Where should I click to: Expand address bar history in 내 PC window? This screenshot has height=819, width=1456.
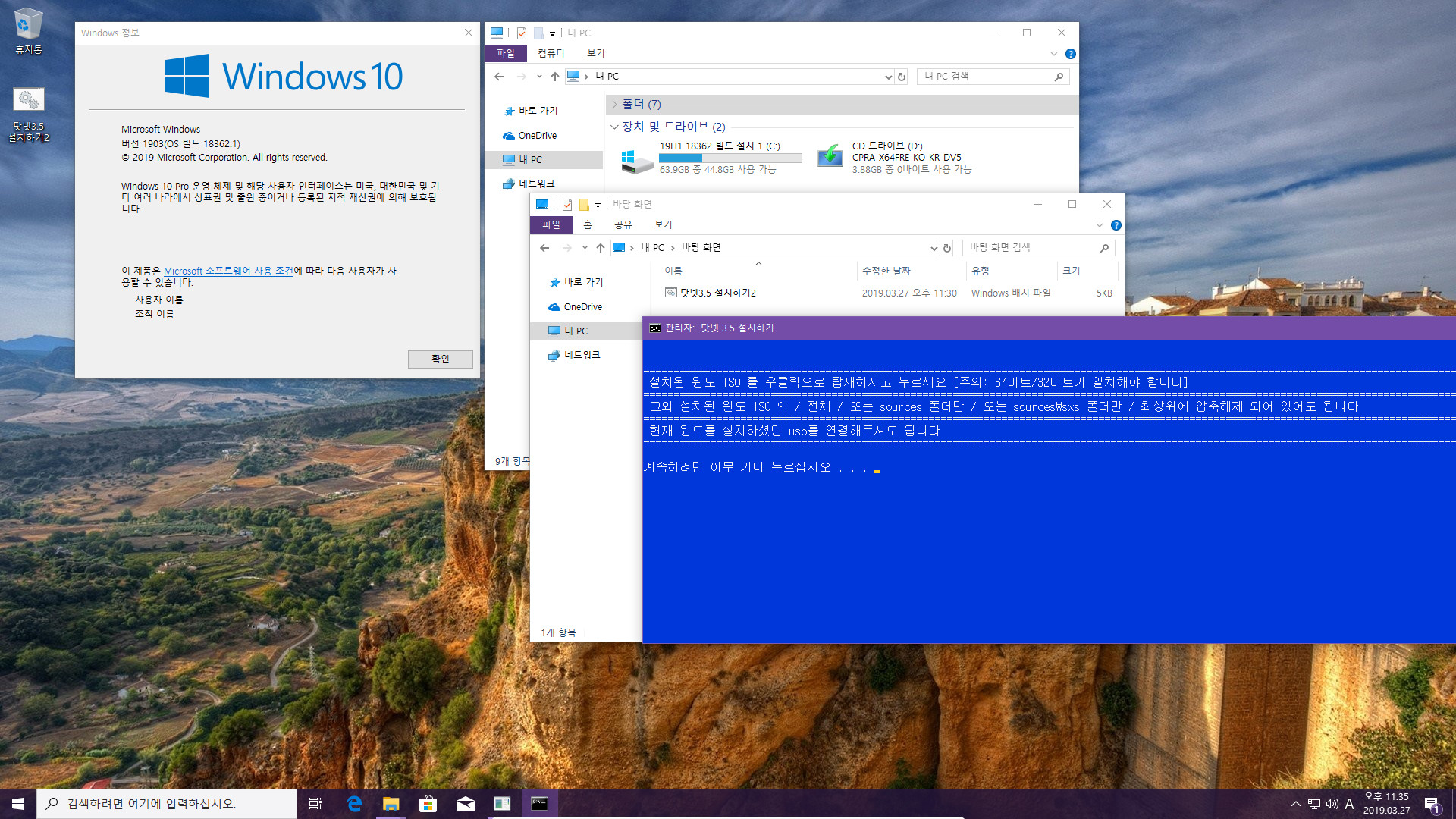(x=888, y=77)
